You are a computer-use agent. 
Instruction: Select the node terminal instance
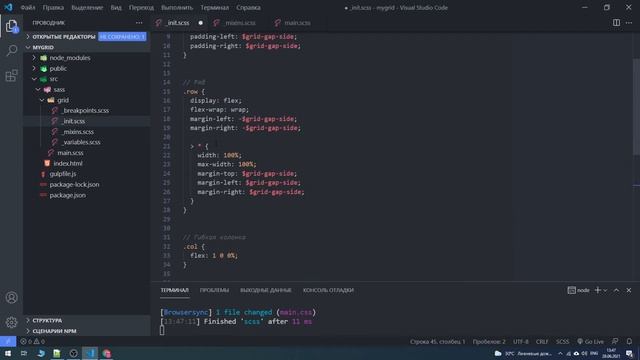(578, 290)
